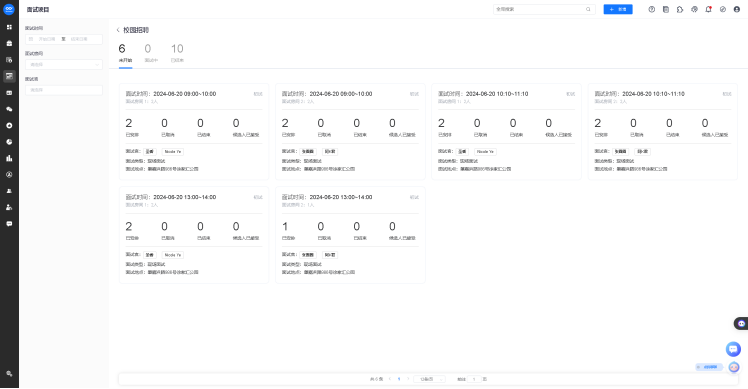Open the pie chart icon in sidebar
748x389 pixels.
(9, 142)
